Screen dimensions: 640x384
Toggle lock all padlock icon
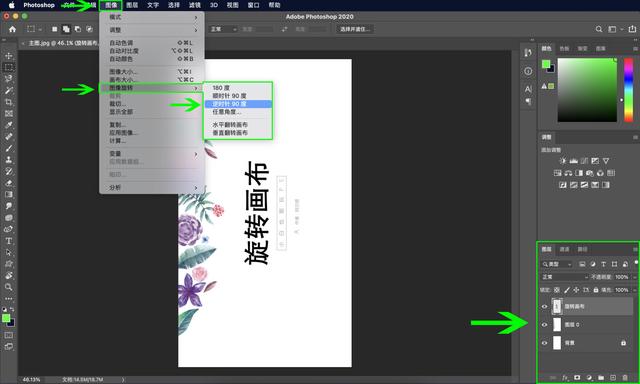(596, 290)
